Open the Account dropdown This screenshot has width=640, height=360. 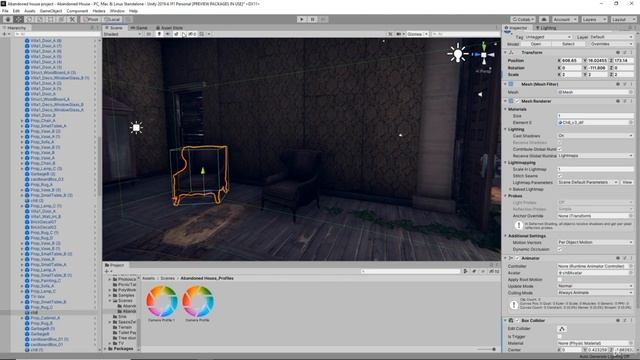tap(565, 19)
